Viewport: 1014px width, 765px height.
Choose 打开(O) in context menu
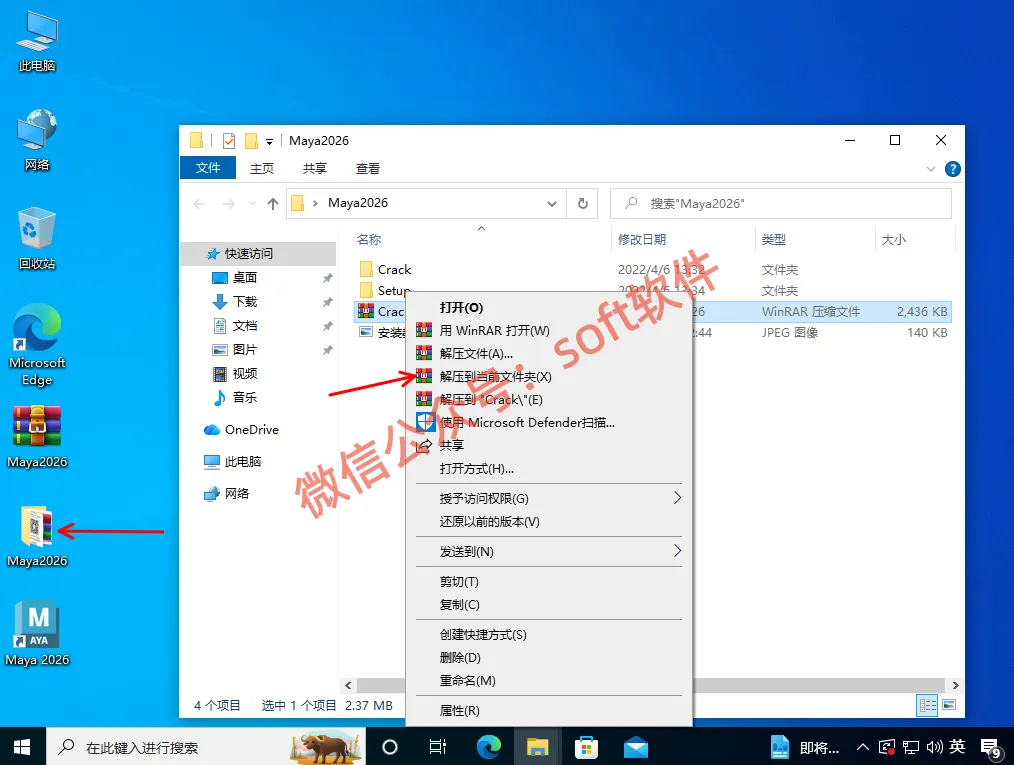pos(548,307)
